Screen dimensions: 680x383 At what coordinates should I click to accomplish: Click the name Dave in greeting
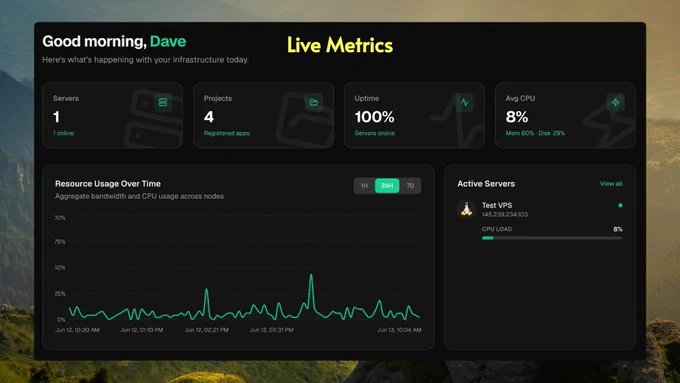coord(168,41)
